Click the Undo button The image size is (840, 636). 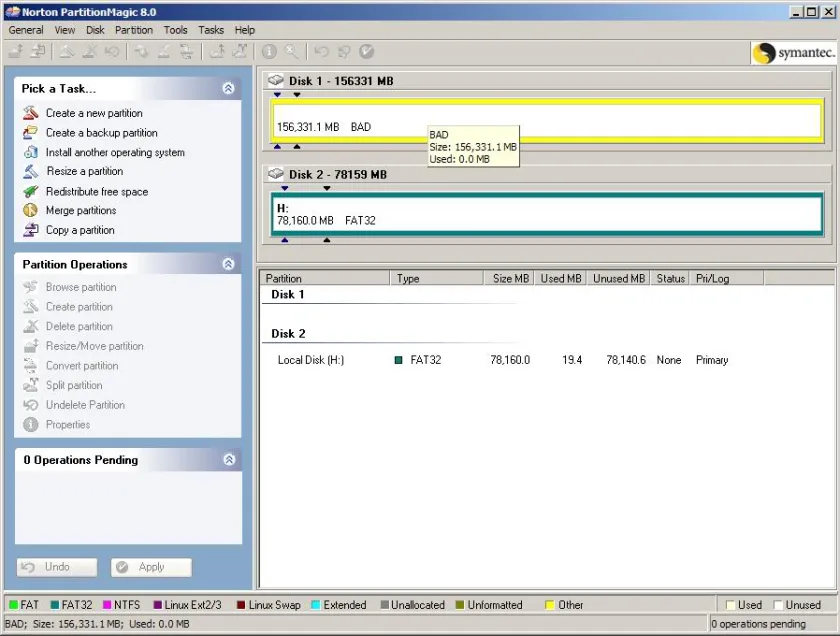pyautogui.click(x=57, y=567)
